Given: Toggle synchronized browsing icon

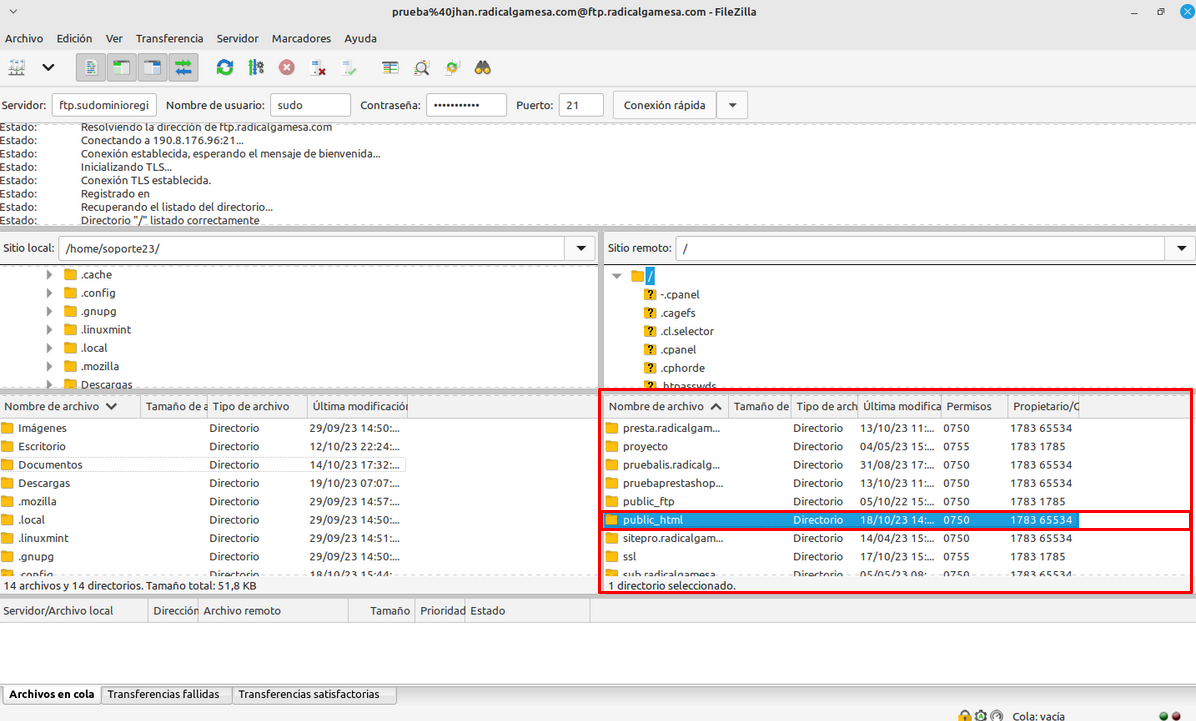Looking at the screenshot, I should [452, 68].
